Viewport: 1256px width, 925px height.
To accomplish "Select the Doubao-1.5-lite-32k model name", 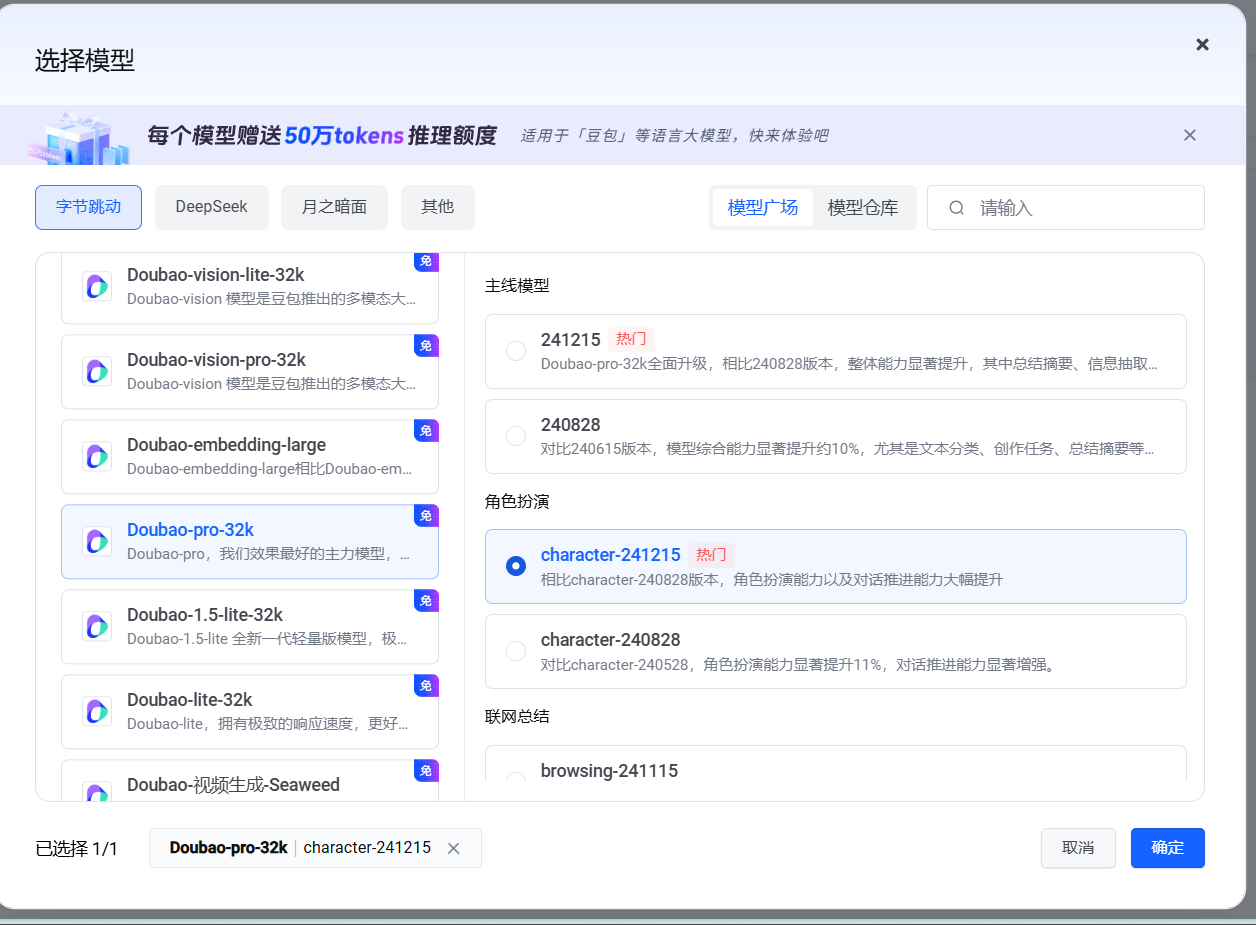I will pos(205,615).
